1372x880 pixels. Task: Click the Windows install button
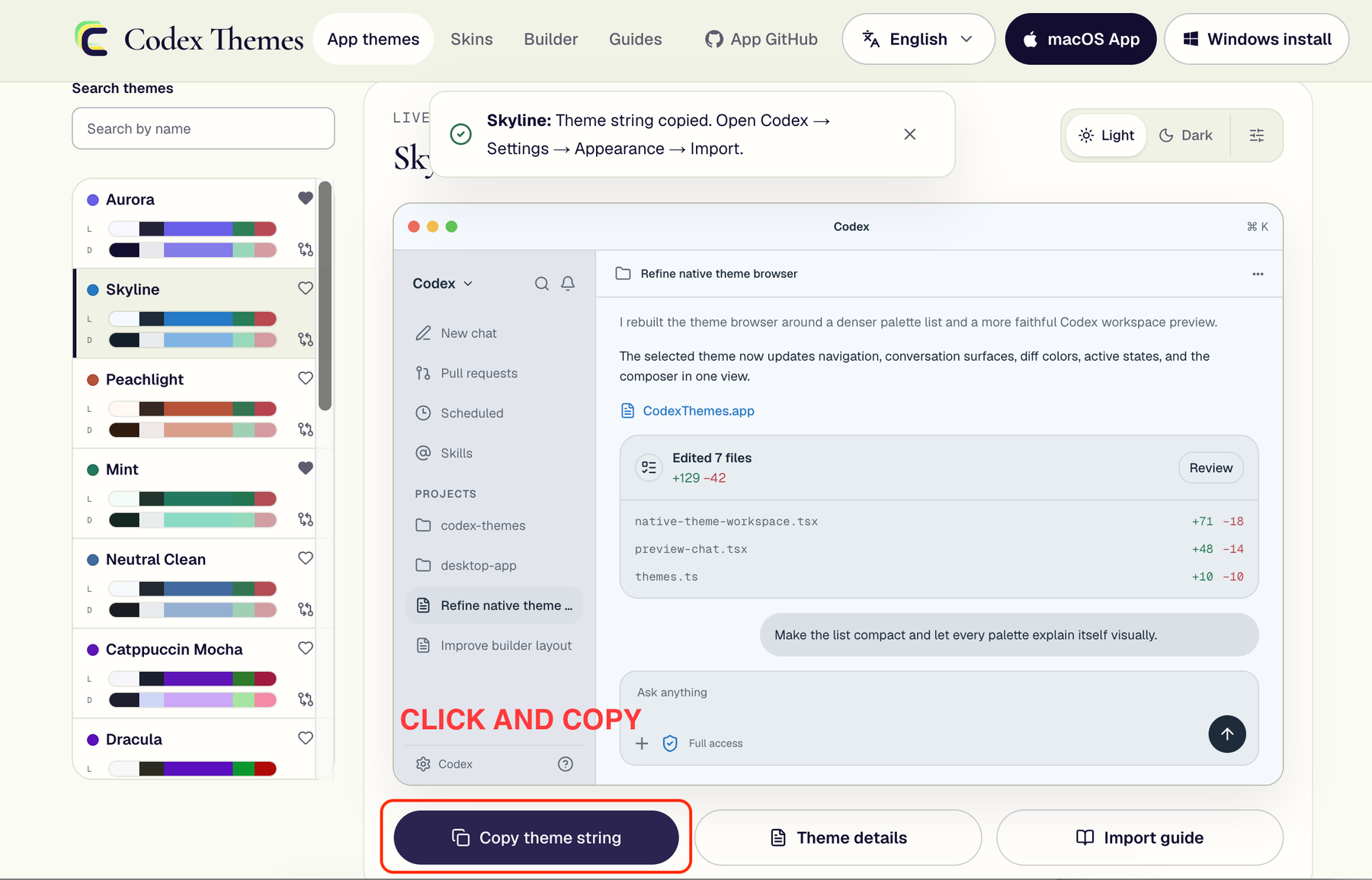point(1256,39)
